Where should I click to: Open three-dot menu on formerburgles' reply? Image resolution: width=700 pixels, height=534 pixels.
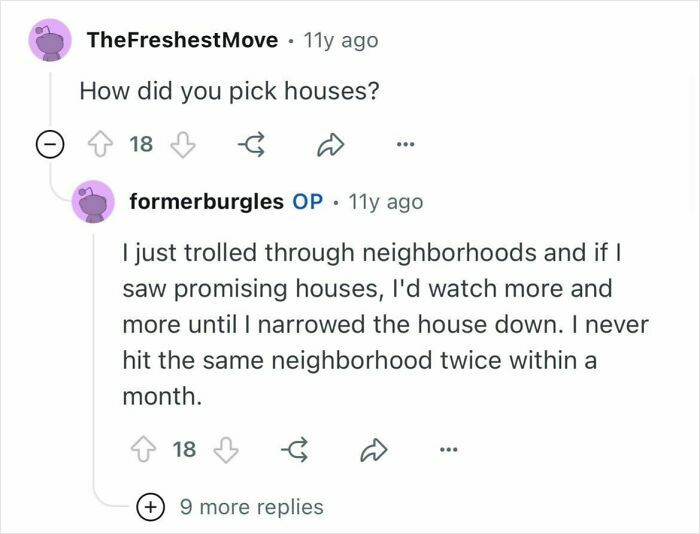(449, 450)
